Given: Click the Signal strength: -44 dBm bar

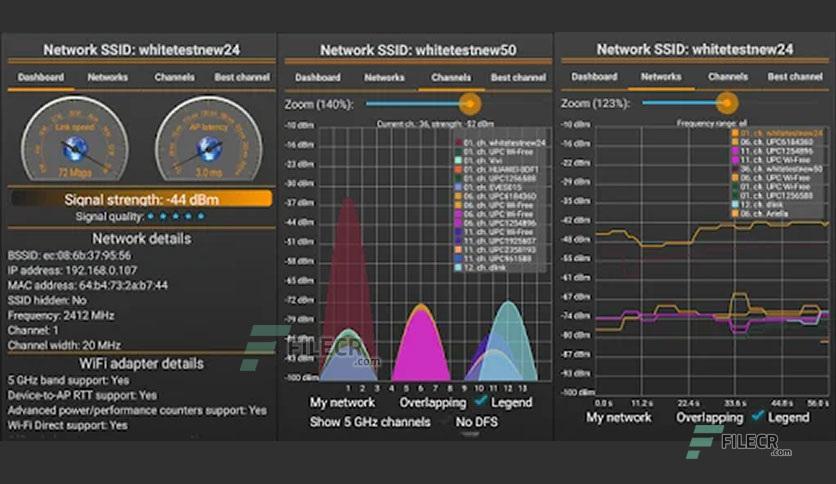Looking at the screenshot, I should pos(141,199).
